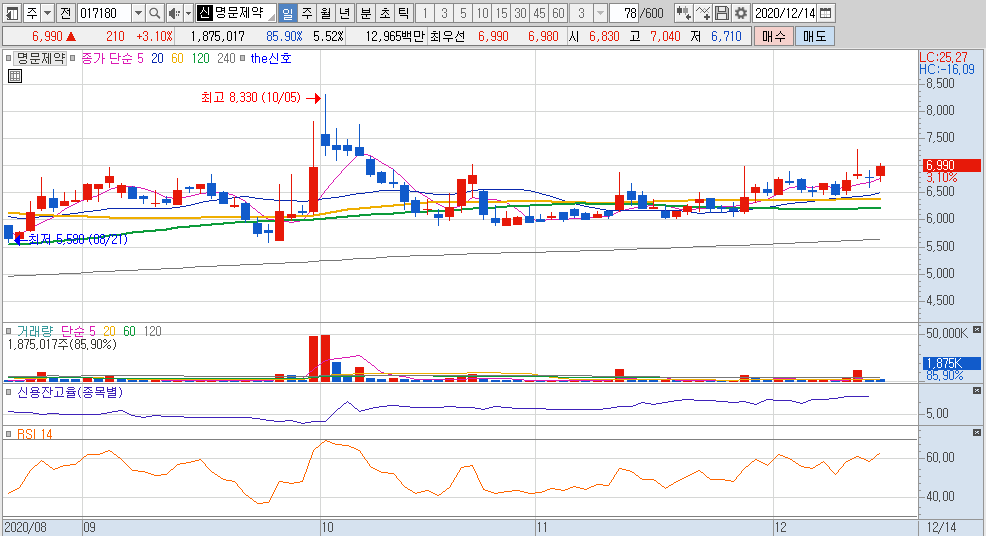Click the small square before the신호

coord(242,59)
